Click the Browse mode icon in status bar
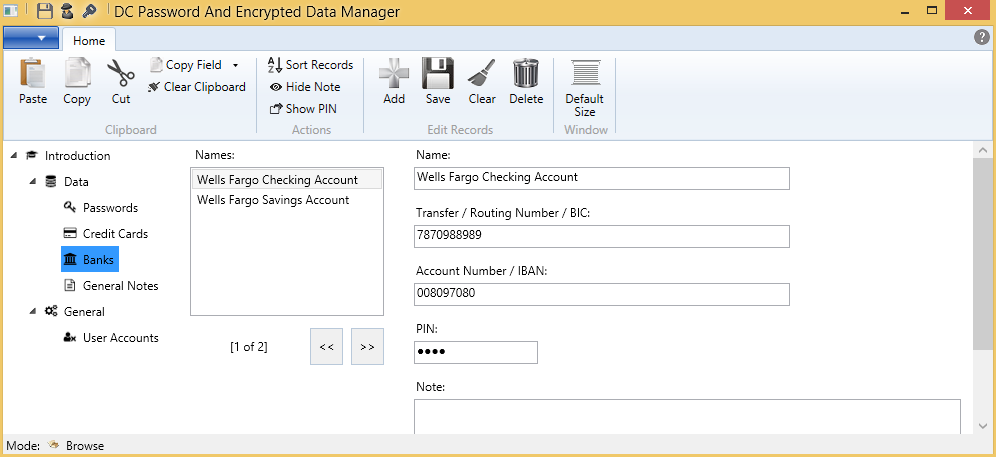This screenshot has width=996, height=457. [53, 446]
